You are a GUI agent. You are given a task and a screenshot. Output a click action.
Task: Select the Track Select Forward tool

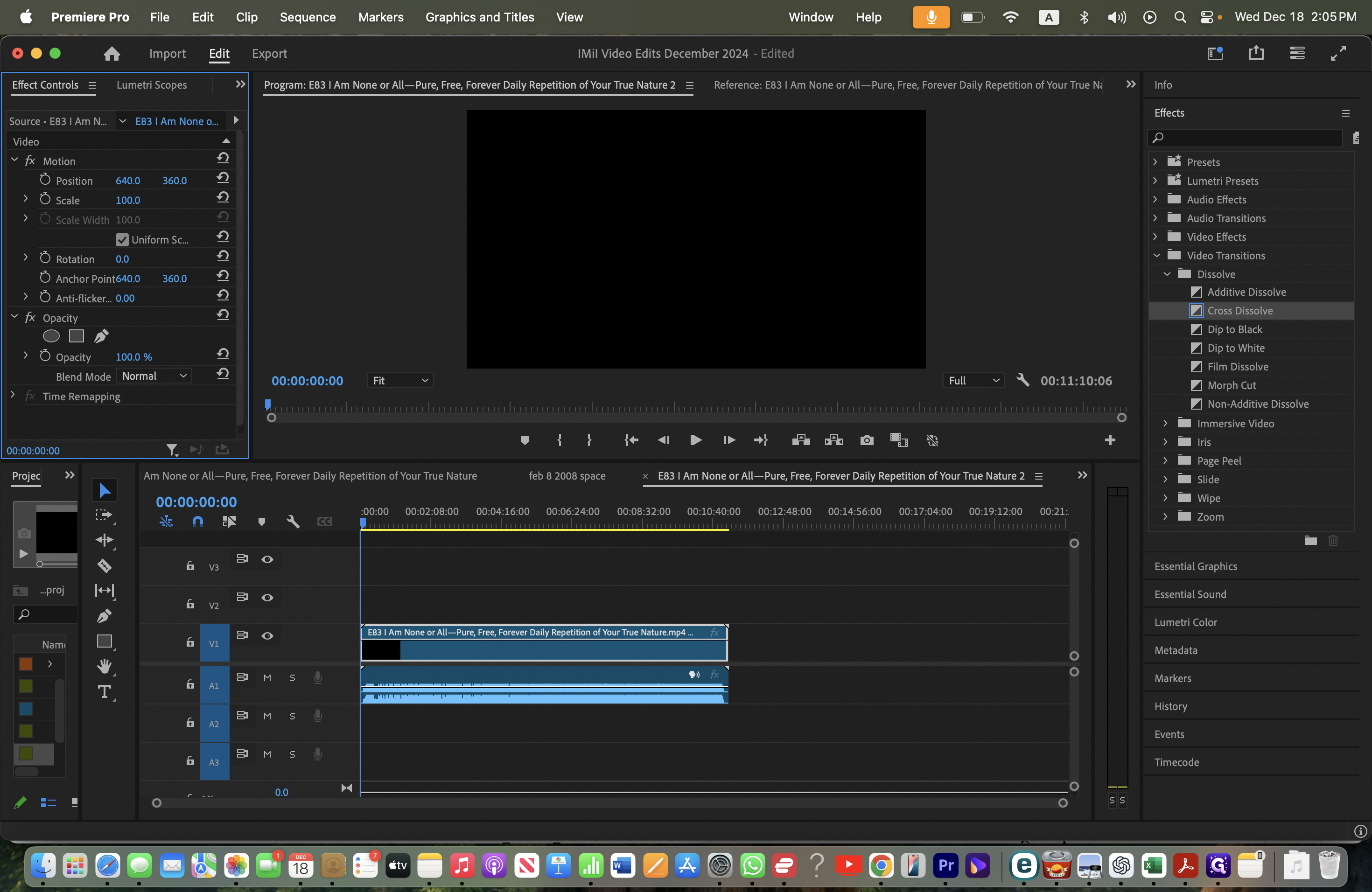tap(105, 515)
